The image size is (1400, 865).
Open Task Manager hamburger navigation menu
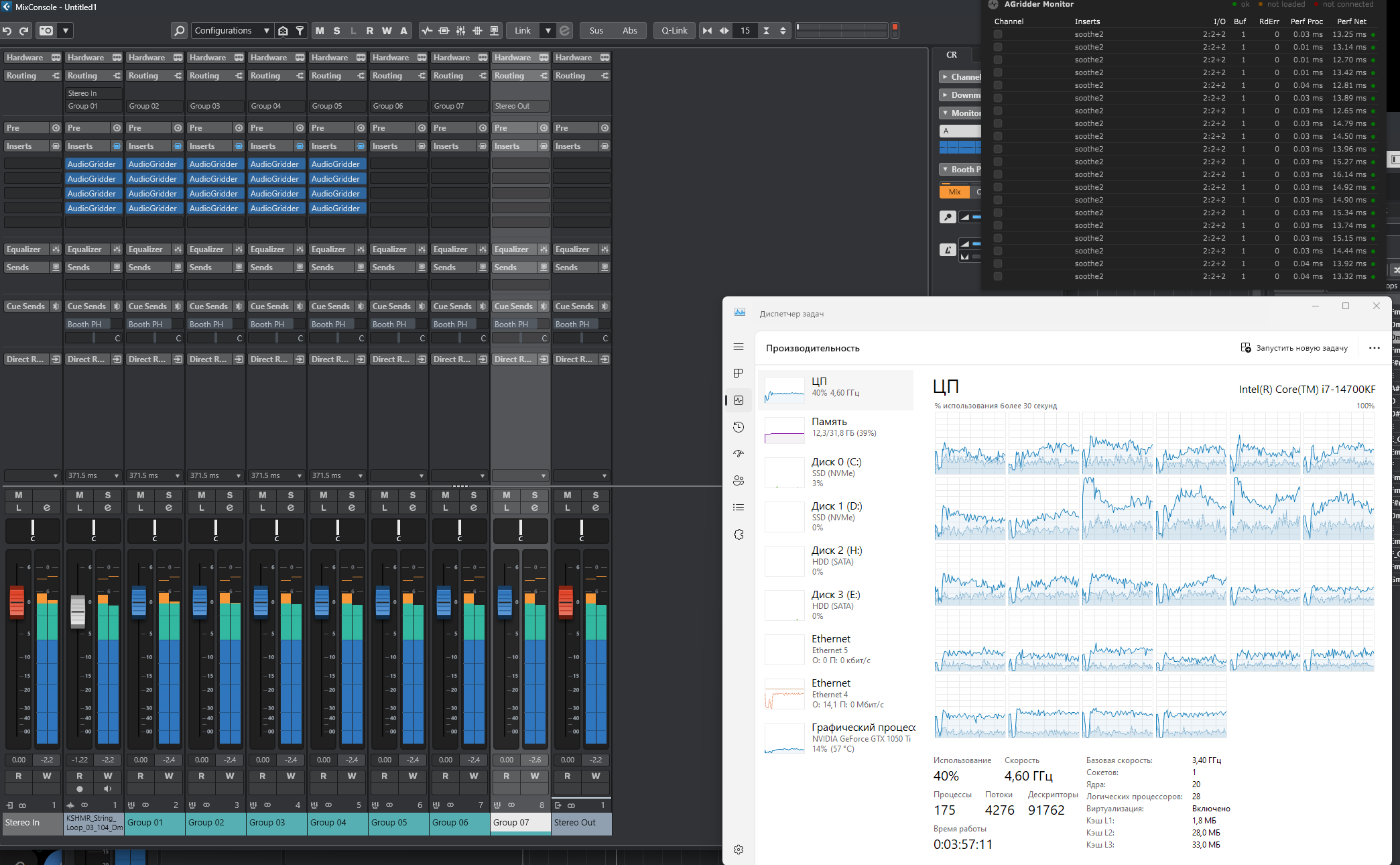pyautogui.click(x=739, y=347)
